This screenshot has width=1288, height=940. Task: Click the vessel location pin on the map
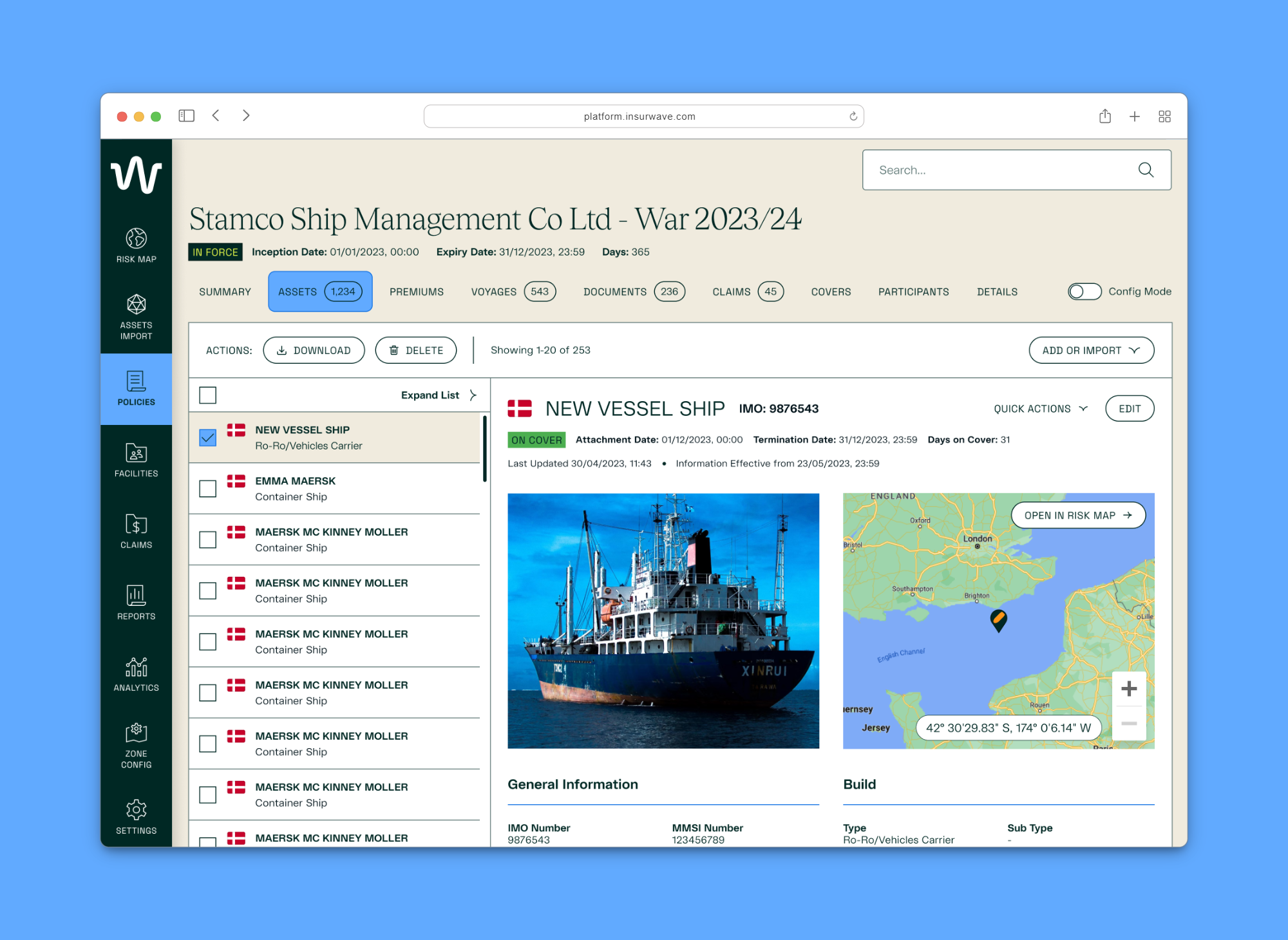(x=998, y=621)
